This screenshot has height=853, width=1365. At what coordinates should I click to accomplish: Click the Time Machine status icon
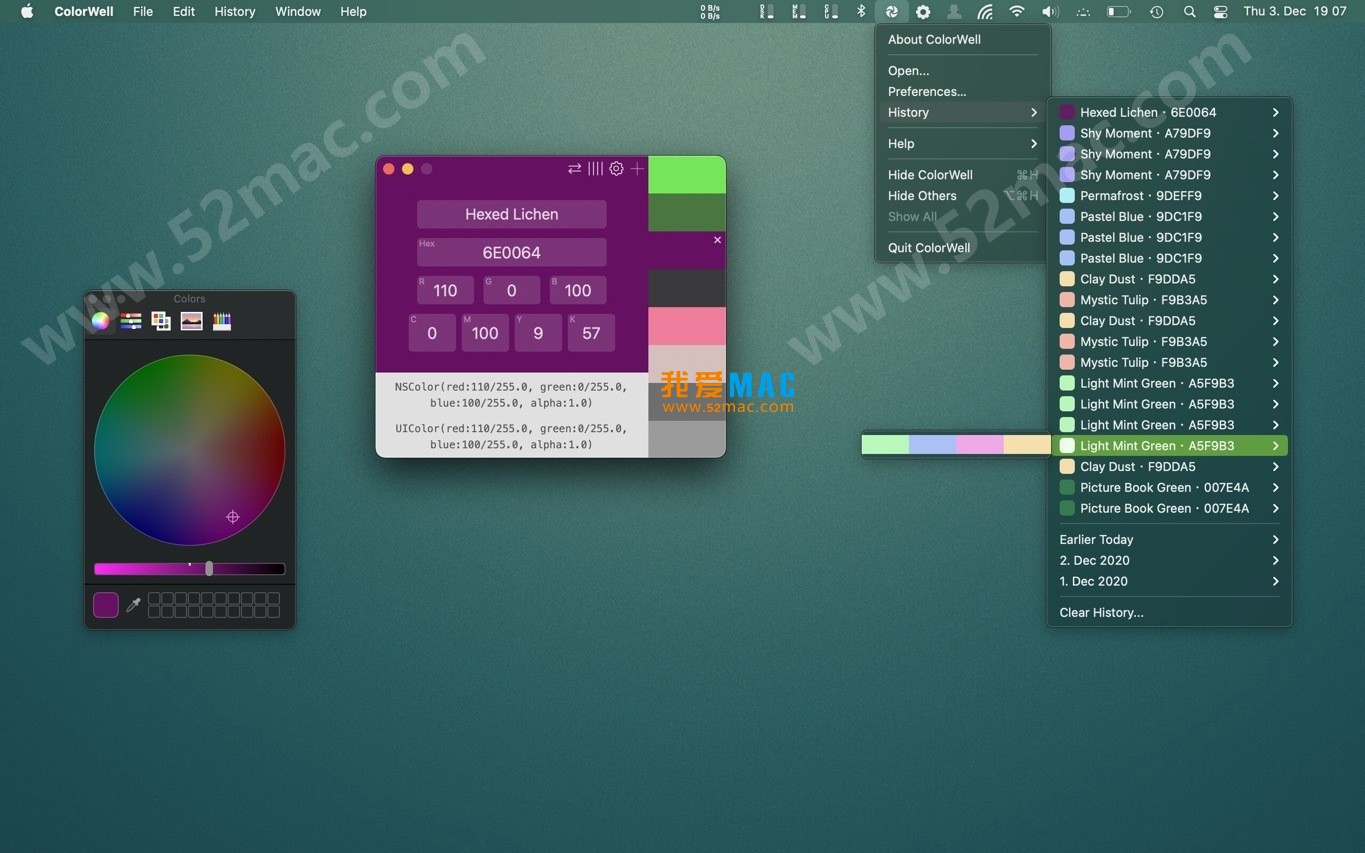tap(1156, 12)
